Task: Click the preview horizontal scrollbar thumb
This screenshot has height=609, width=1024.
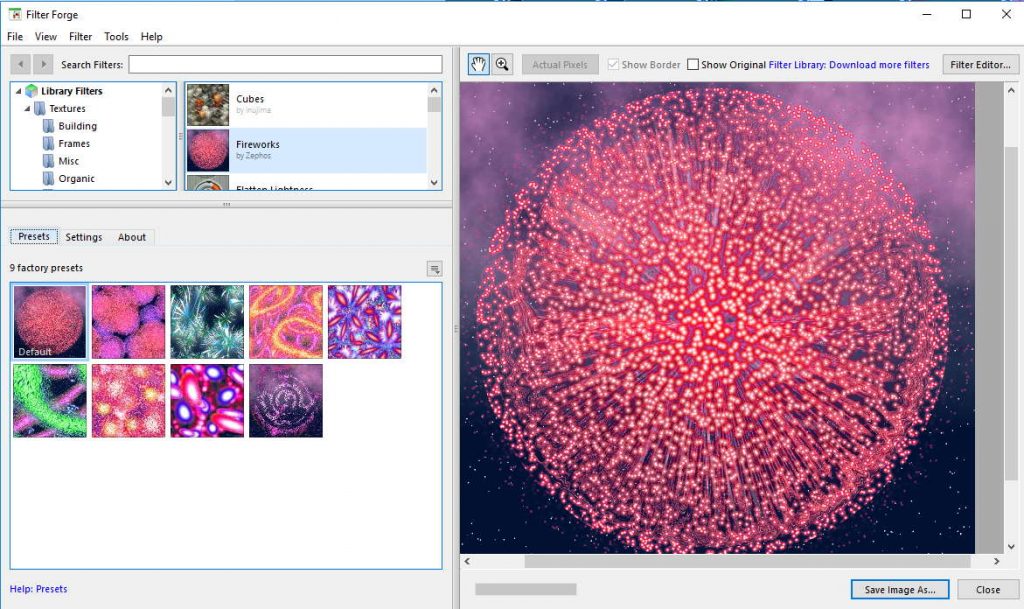Action: tap(747, 561)
